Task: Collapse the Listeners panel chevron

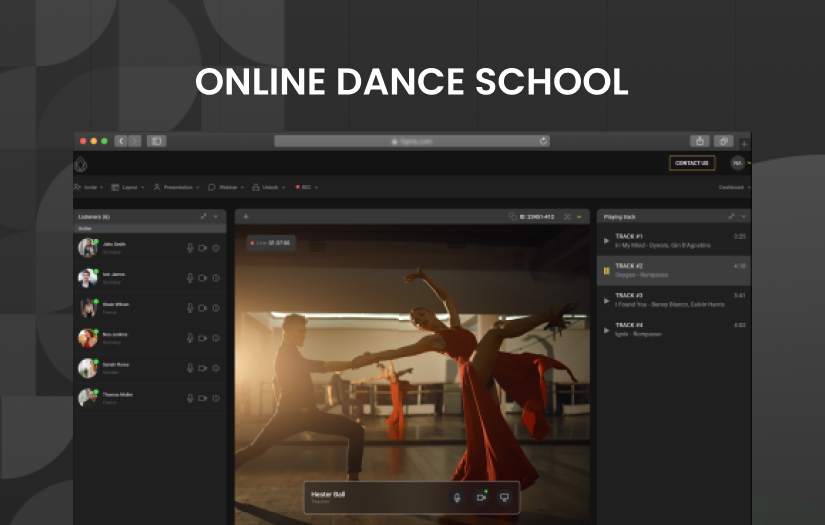Action: 216,216
